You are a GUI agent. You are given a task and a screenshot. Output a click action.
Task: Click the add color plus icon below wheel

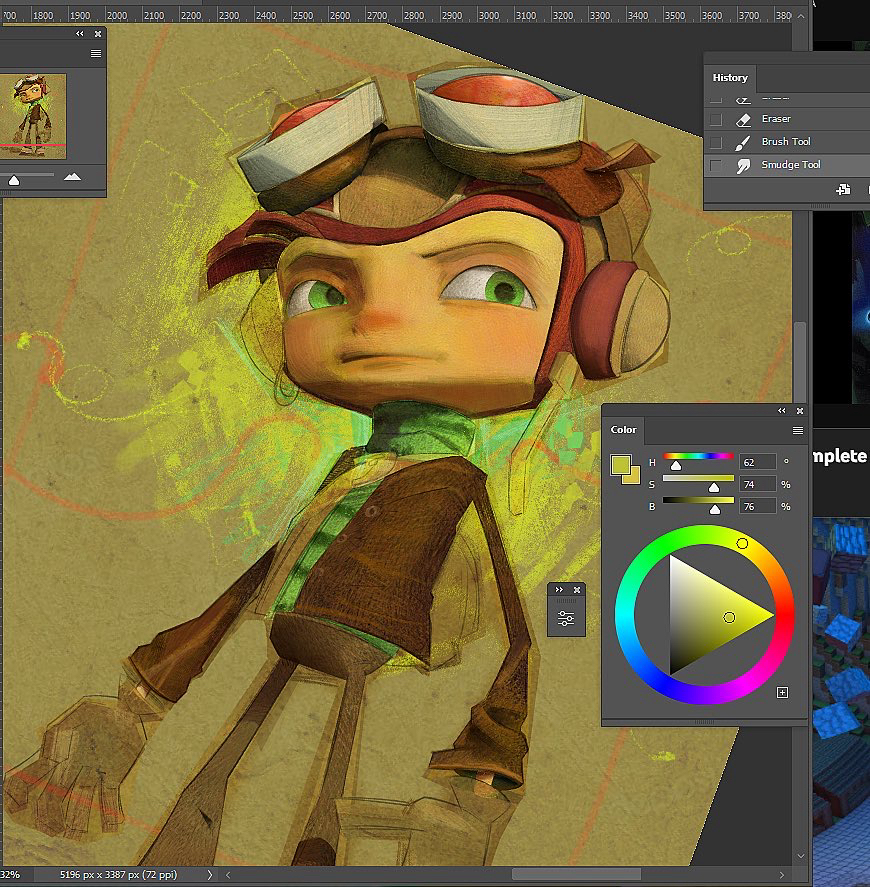782,692
